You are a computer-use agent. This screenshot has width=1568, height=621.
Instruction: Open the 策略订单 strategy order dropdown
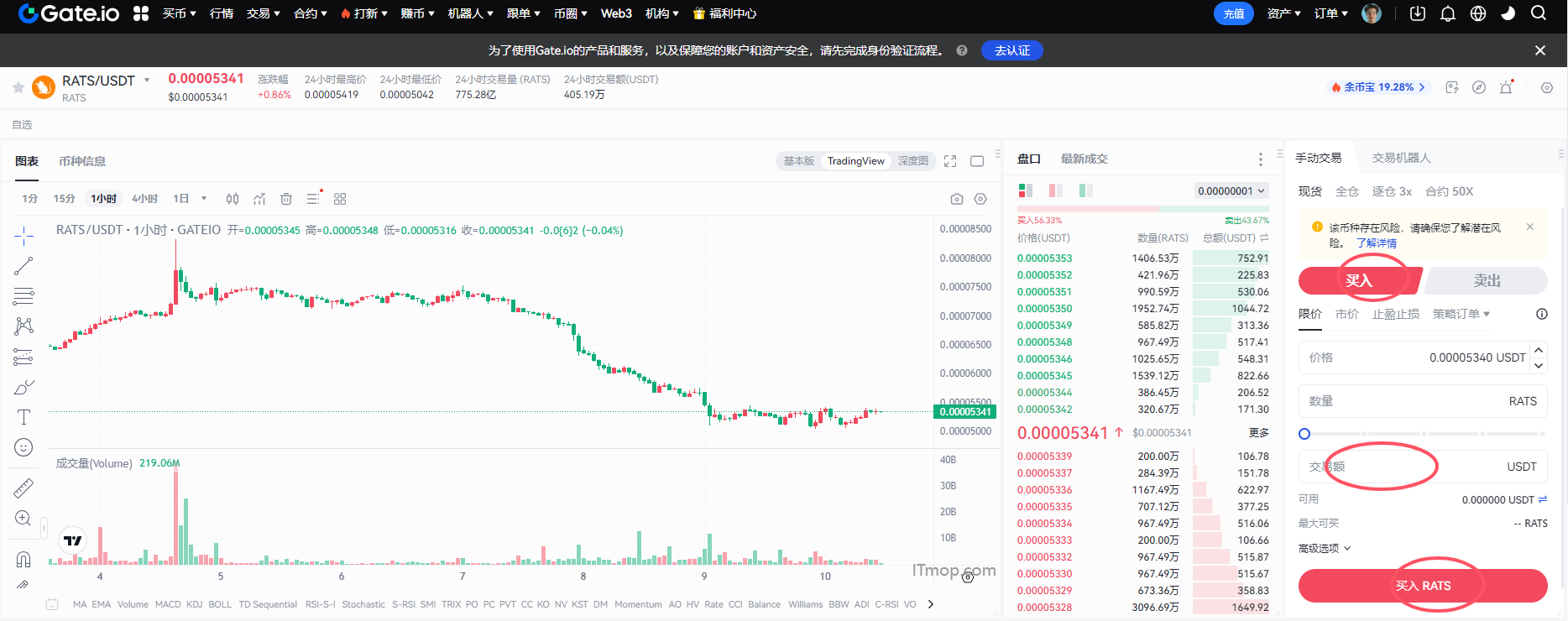click(x=1461, y=314)
